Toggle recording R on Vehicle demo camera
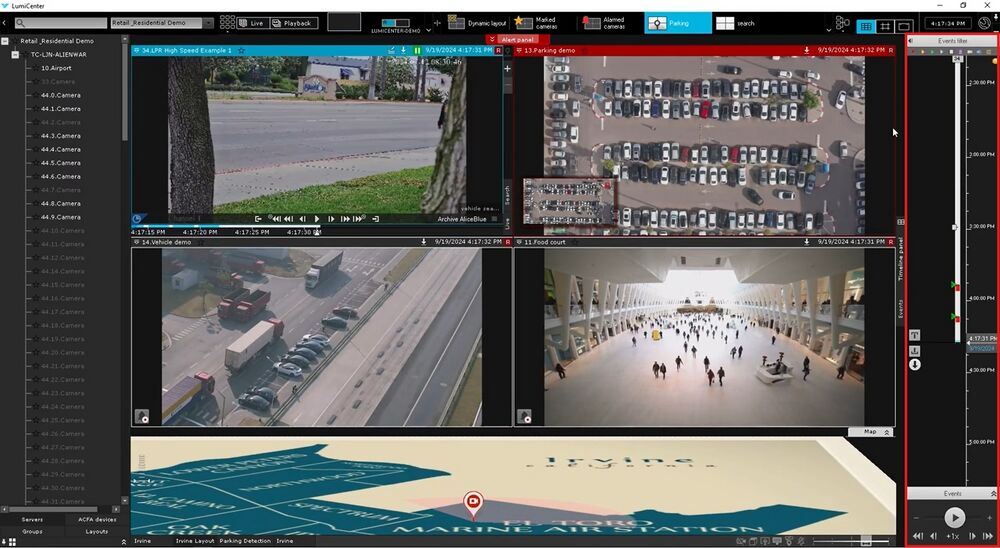The image size is (1000, 548). tap(508, 242)
